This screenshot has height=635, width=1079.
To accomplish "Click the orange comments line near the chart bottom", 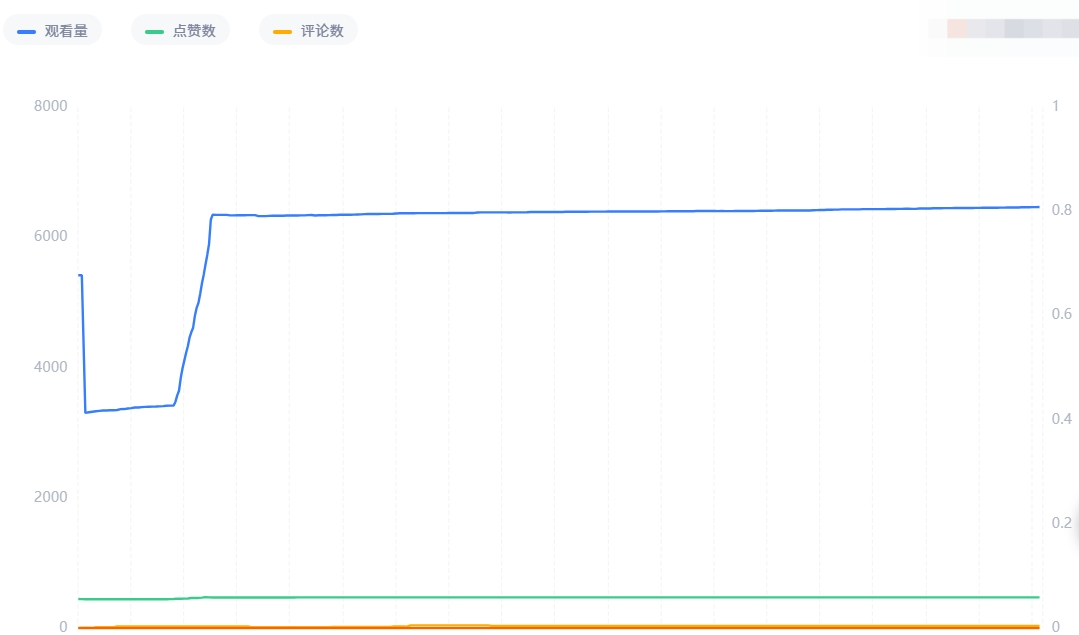I will 600,627.
